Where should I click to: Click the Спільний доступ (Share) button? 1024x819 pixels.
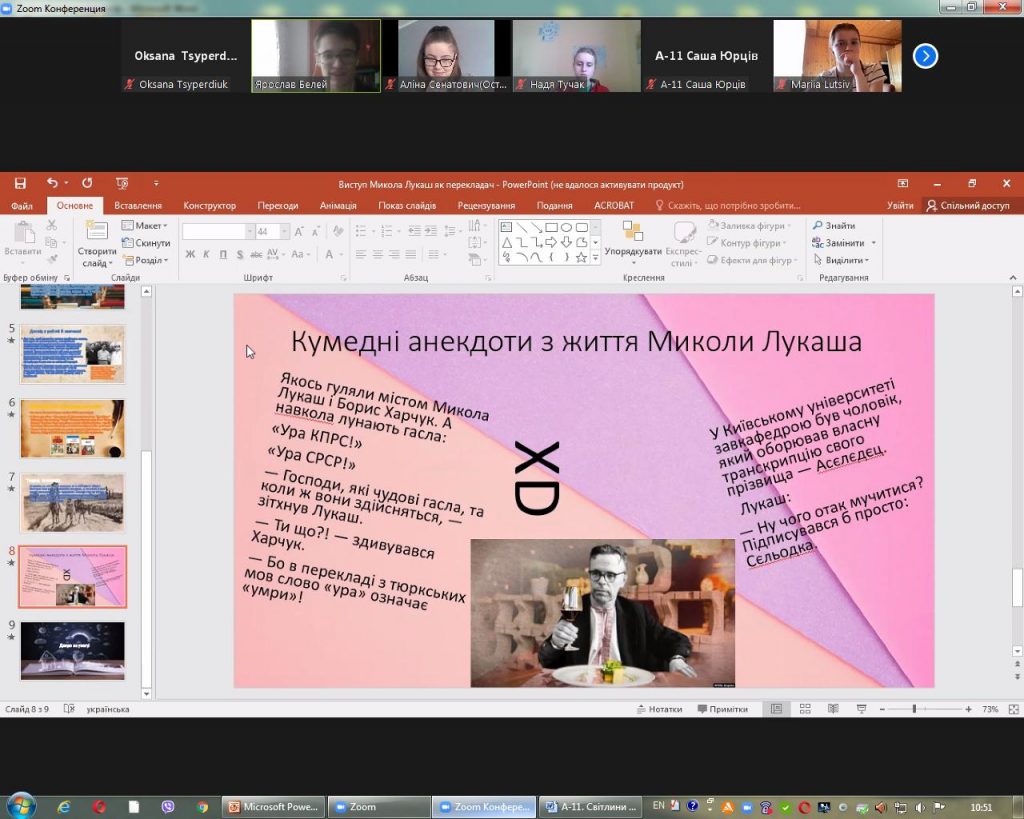pos(968,205)
